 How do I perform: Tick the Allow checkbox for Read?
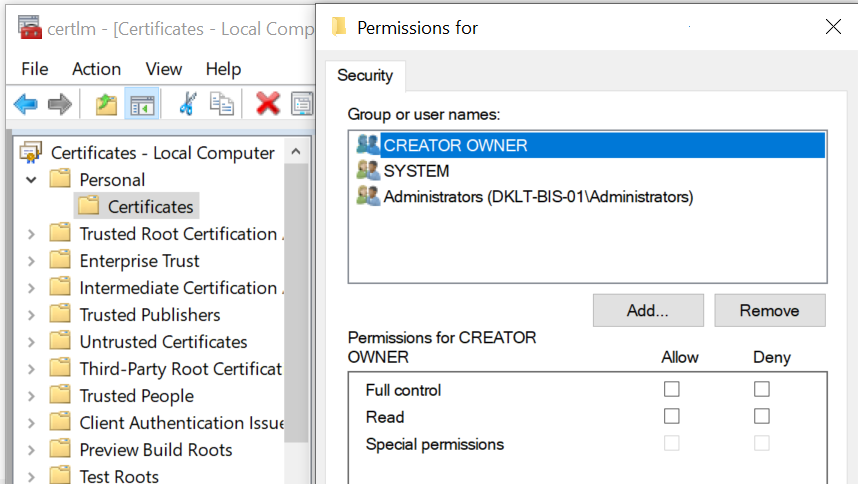pyautogui.click(x=672, y=416)
